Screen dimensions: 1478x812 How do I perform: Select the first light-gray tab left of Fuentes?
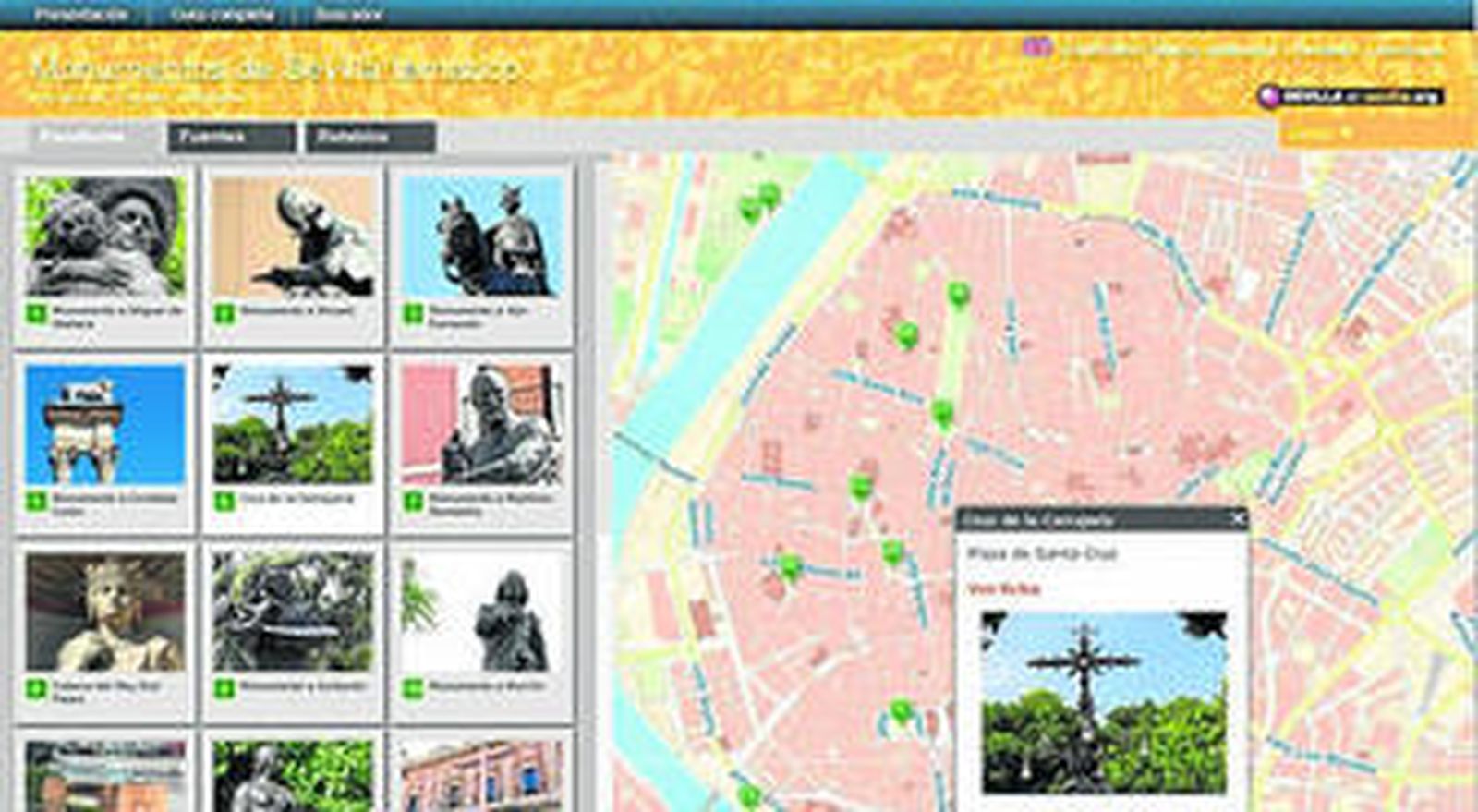click(83, 137)
